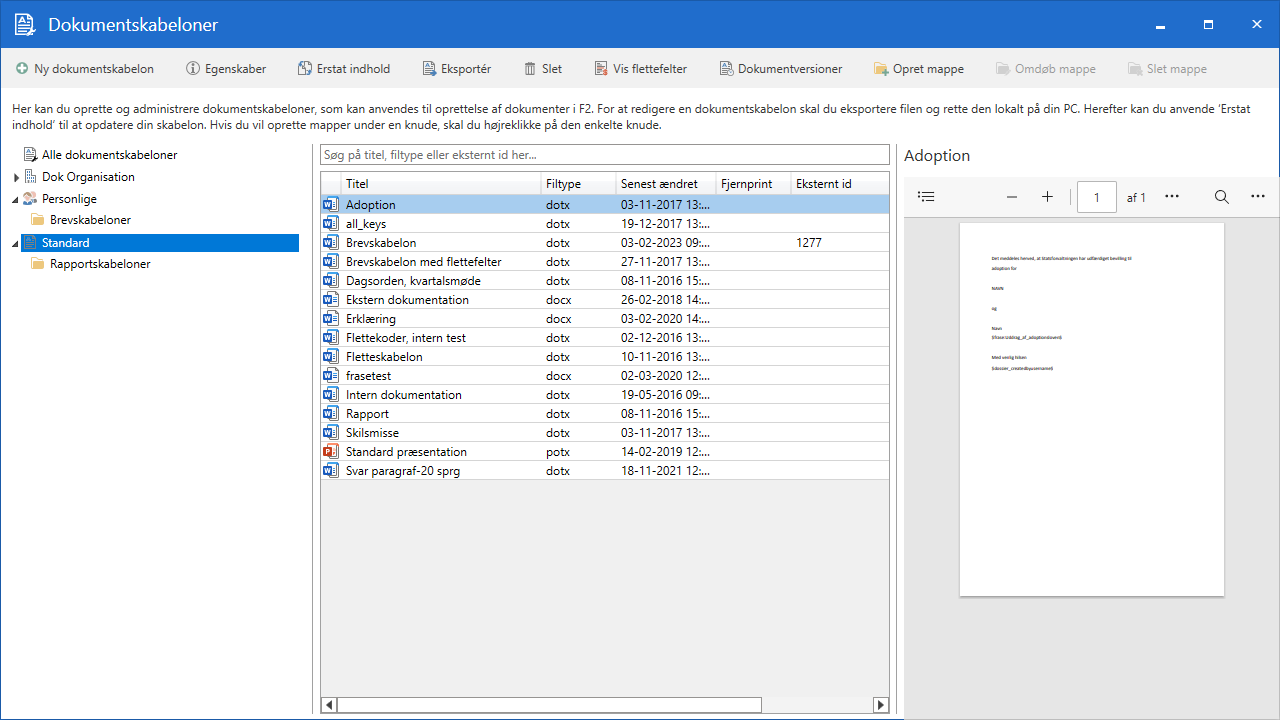Expand the Dok Organisation tree node
The image size is (1280, 720).
point(16,178)
